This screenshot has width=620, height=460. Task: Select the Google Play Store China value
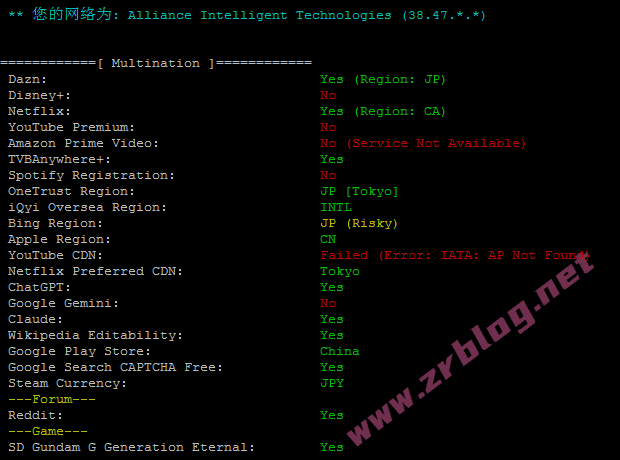tap(340, 351)
